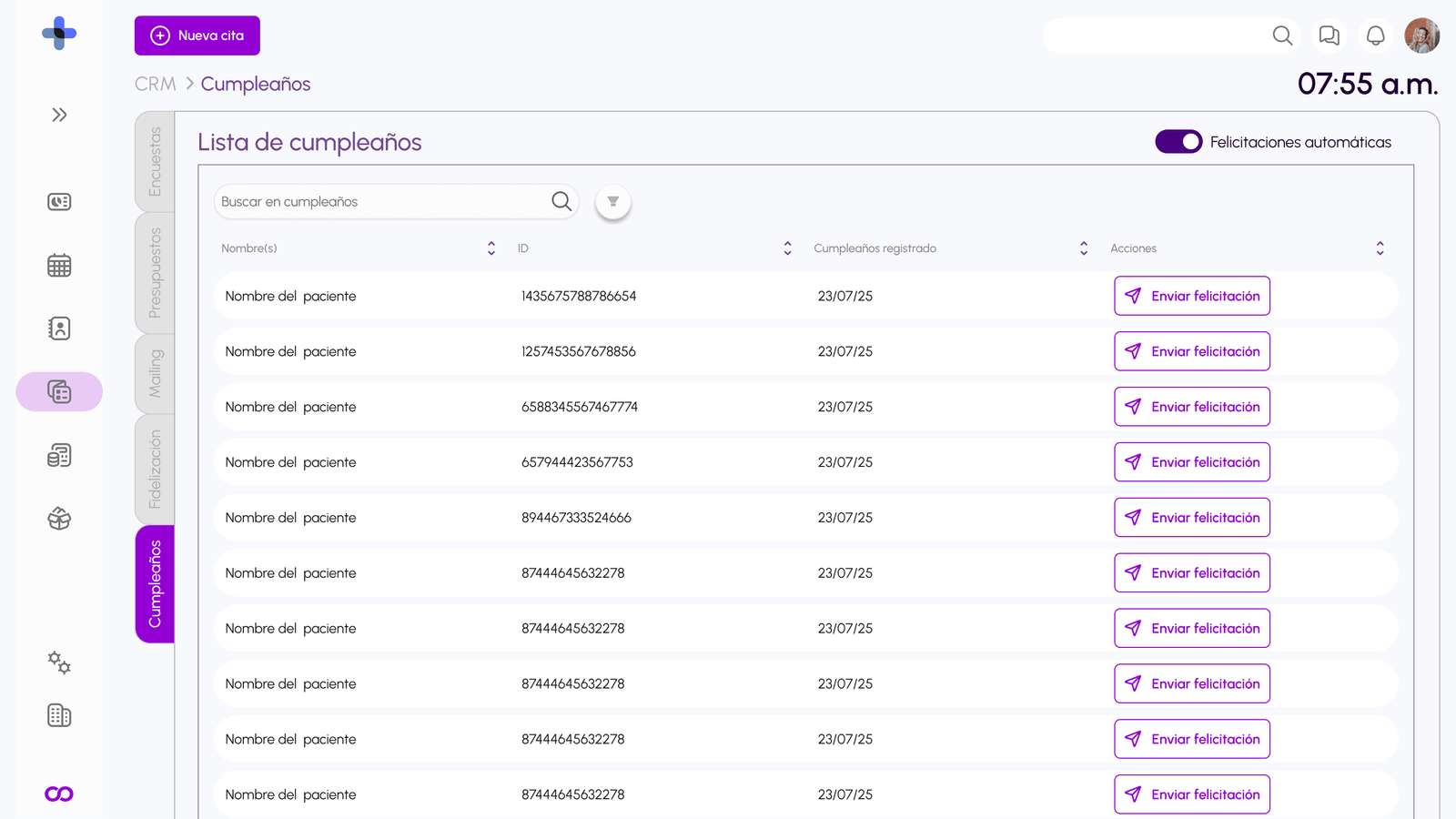Open the chat messages icon
1456x819 pixels.
click(x=1329, y=35)
